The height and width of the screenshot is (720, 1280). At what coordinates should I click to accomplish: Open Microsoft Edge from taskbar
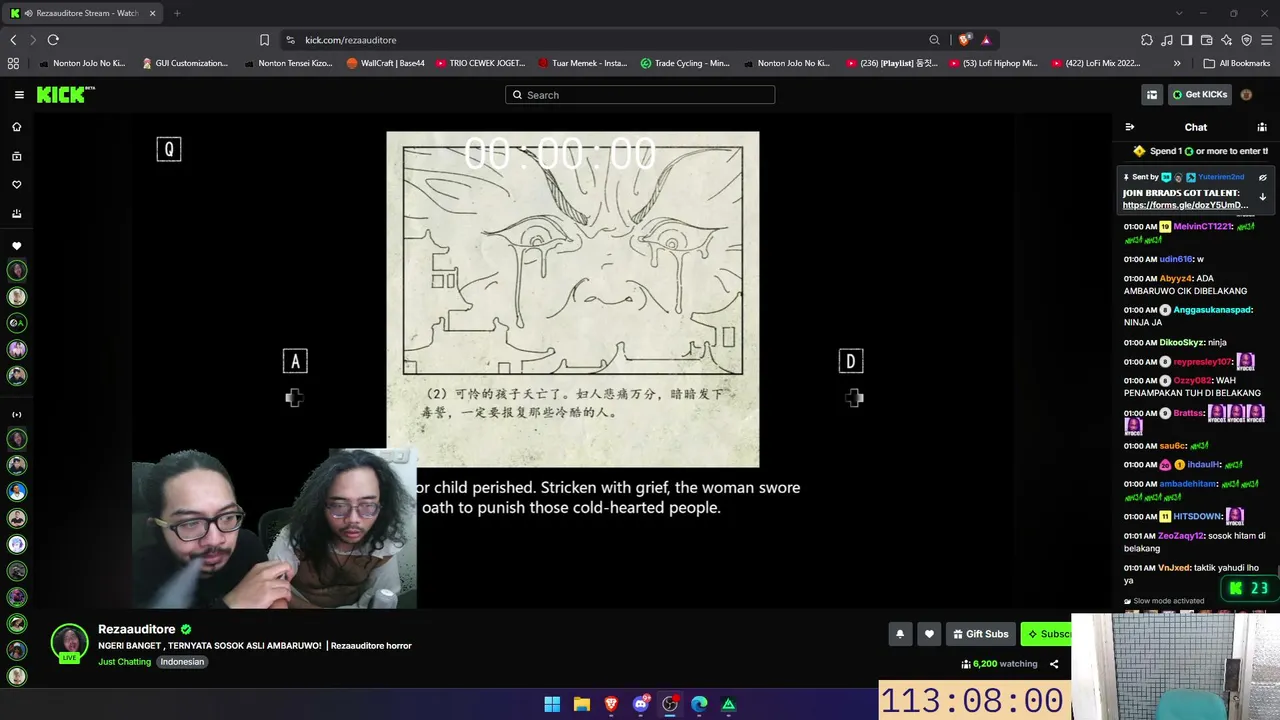pyautogui.click(x=699, y=704)
